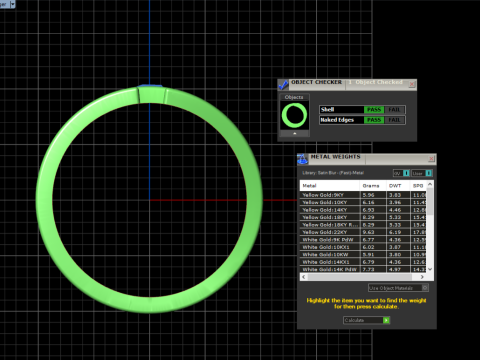This screenshot has width=480, height=360.
Task: Sort by the Metal column header
Action: click(x=330, y=186)
